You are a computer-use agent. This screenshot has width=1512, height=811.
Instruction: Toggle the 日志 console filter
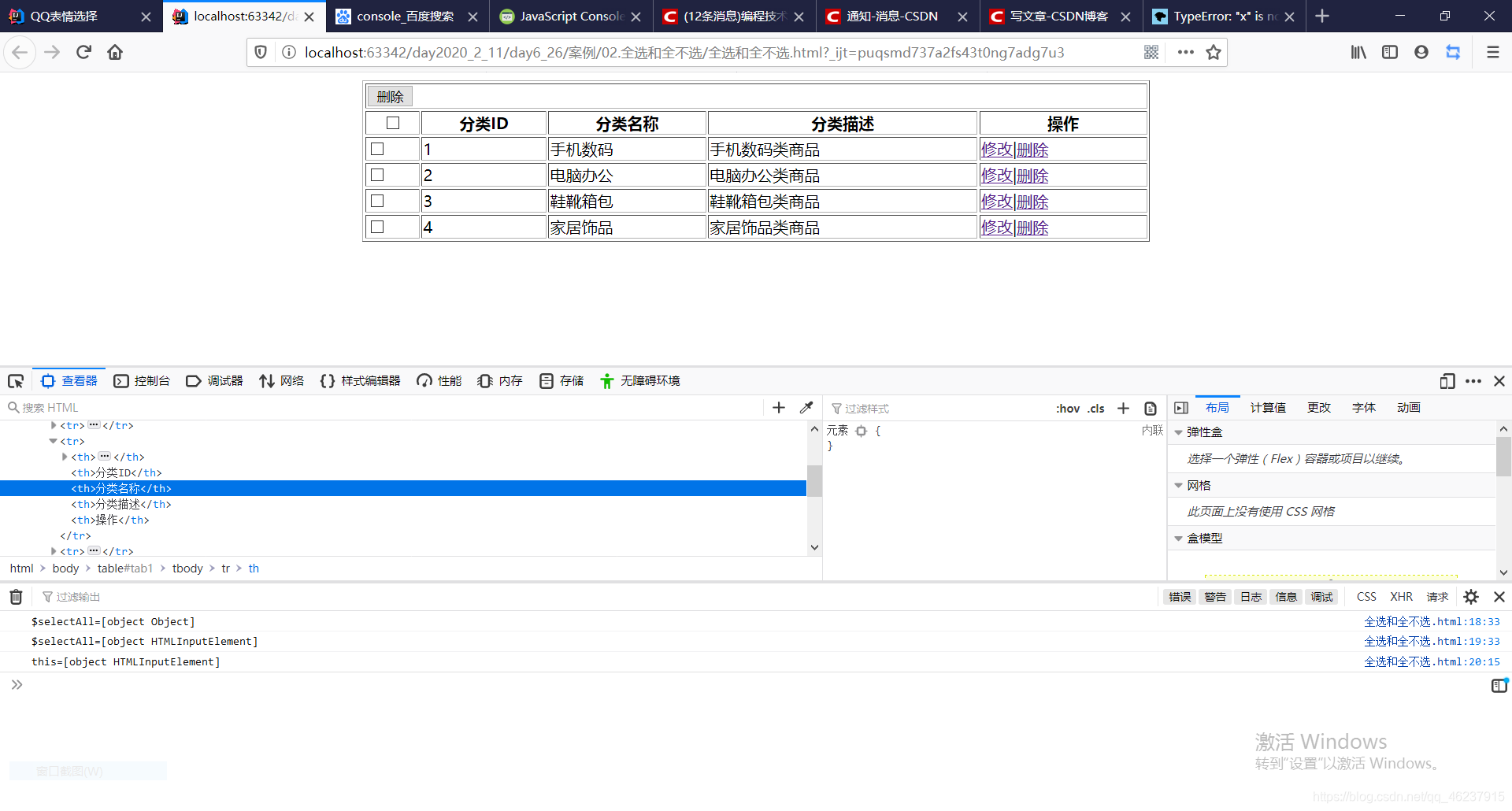point(1251,597)
